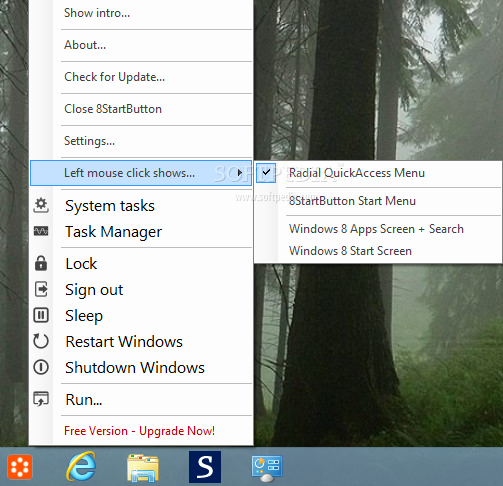Open the Control Panel taskbar icon
The height and width of the screenshot is (486, 503).
point(267,468)
